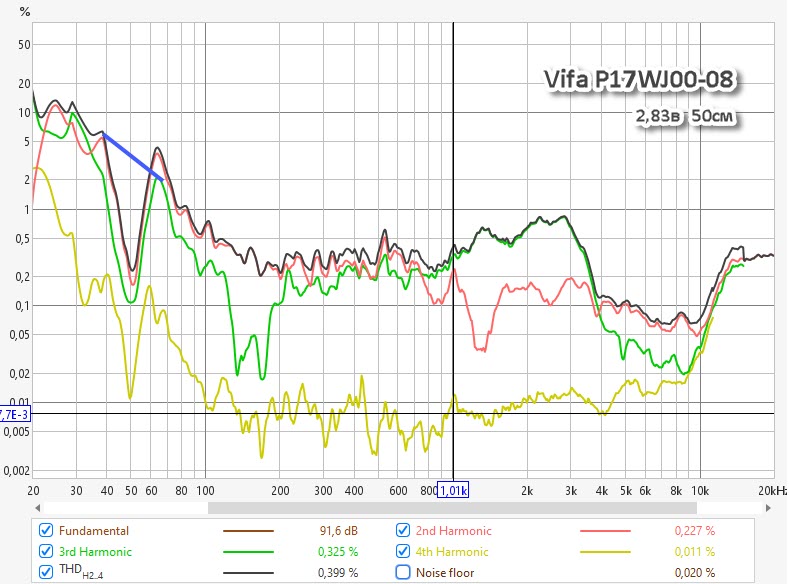Click the 1,01k cursor frequency label
Viewport: 789px width, 584px height.
coord(453,490)
